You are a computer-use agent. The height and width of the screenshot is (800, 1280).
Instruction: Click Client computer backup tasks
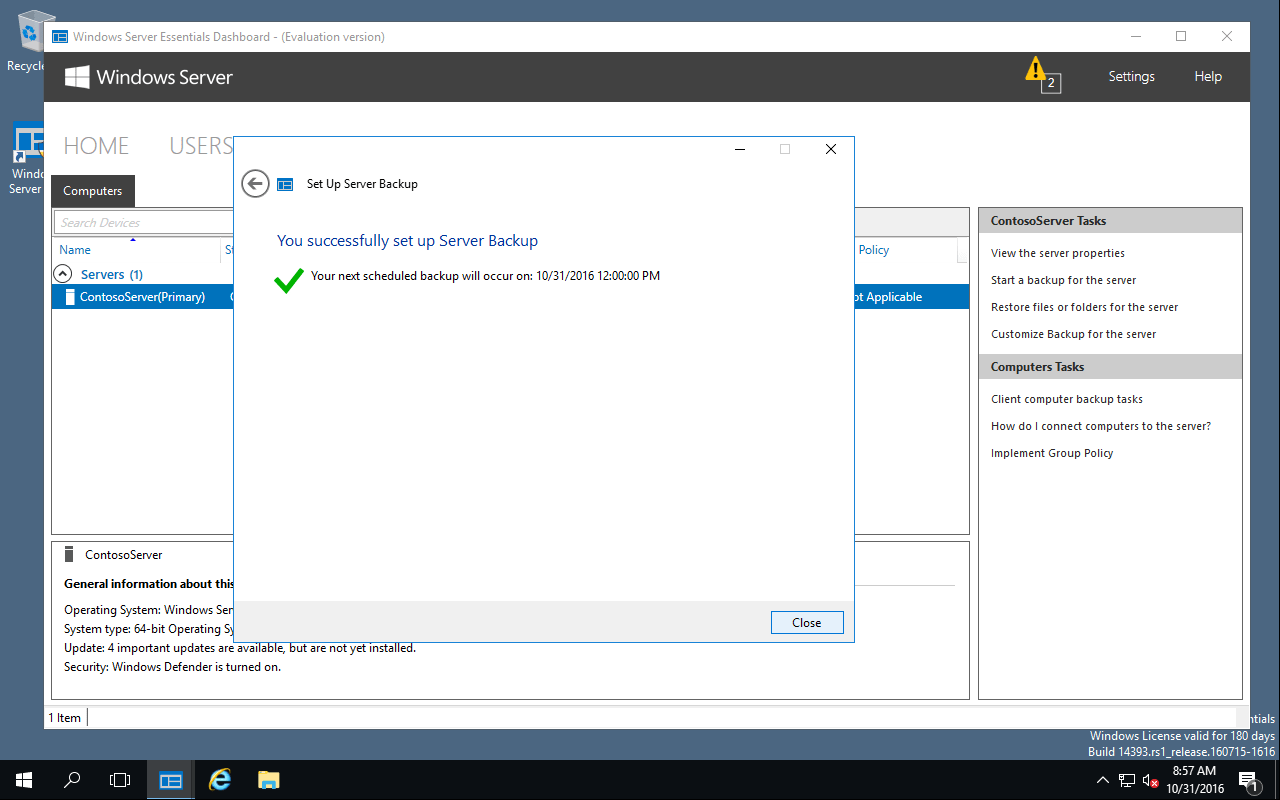coord(1067,399)
